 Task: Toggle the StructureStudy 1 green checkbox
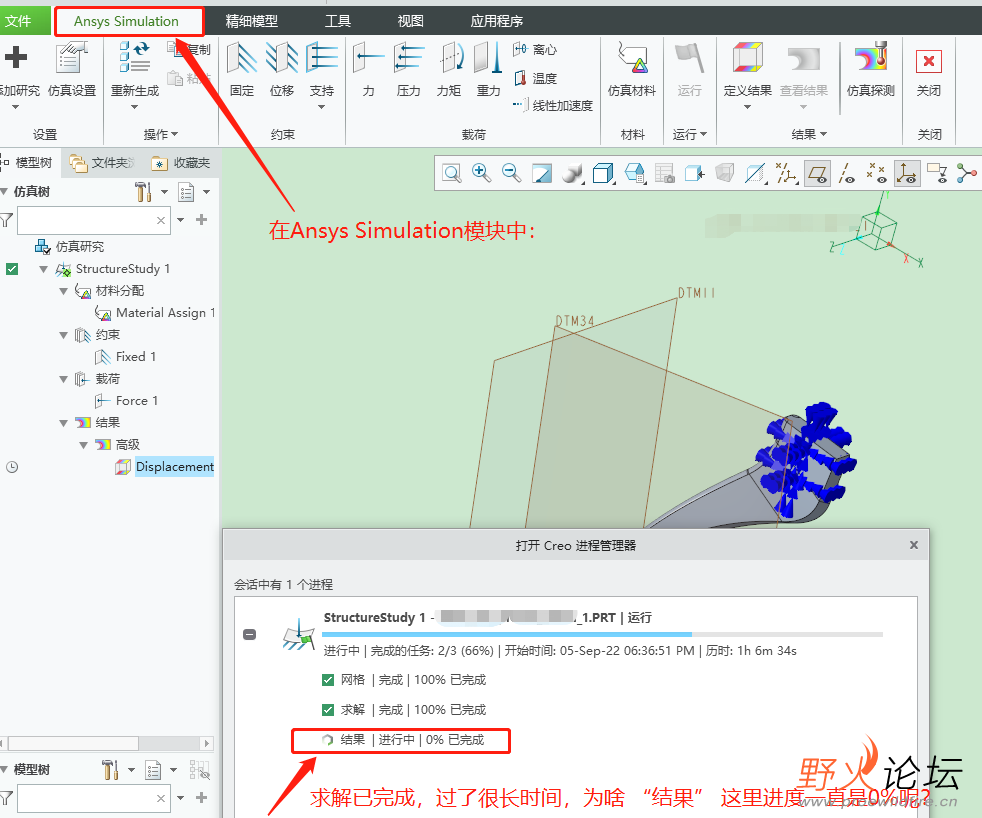(12, 269)
